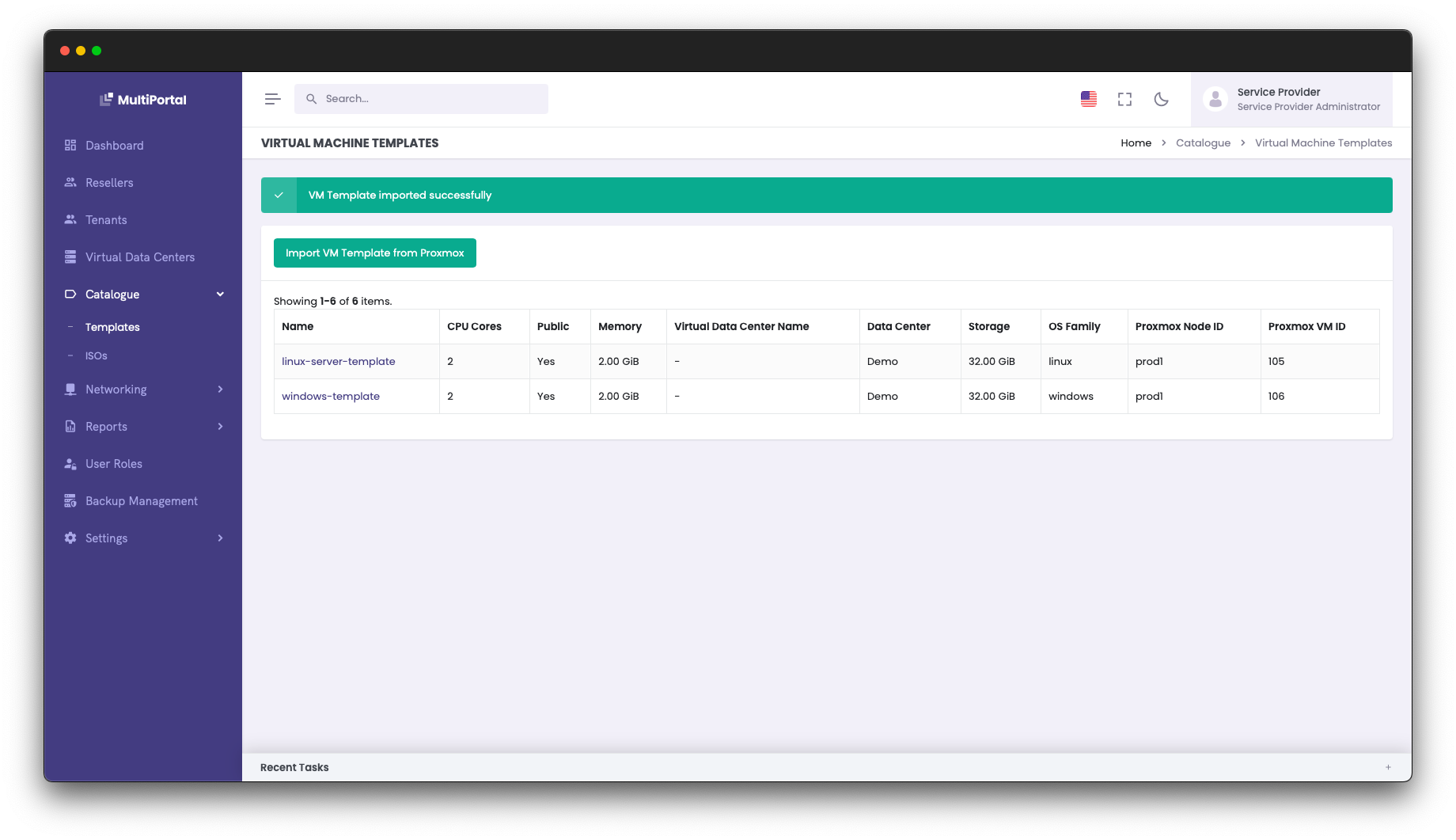
Task: Expand Recent Tasks panel with plus
Action: pyautogui.click(x=1388, y=767)
